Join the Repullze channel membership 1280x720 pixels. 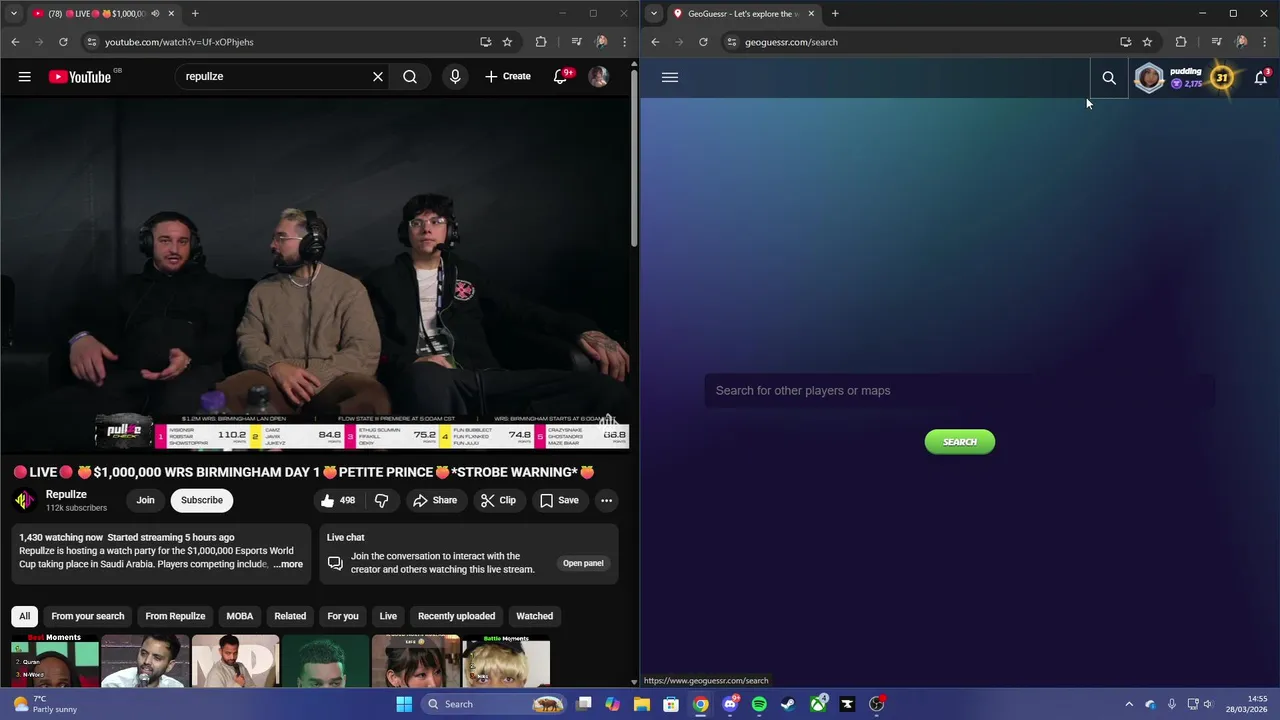coord(145,500)
